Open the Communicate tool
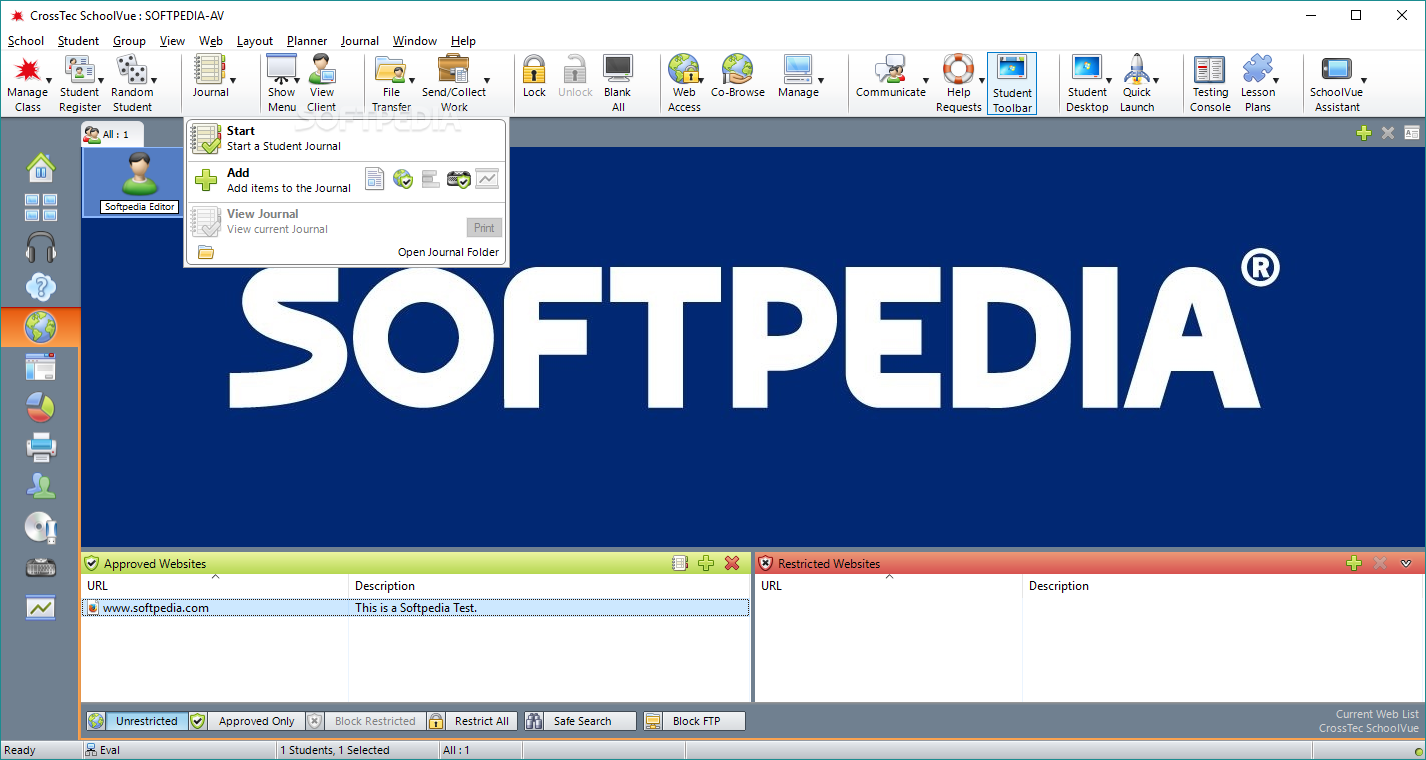The width and height of the screenshot is (1426, 760). [891, 77]
